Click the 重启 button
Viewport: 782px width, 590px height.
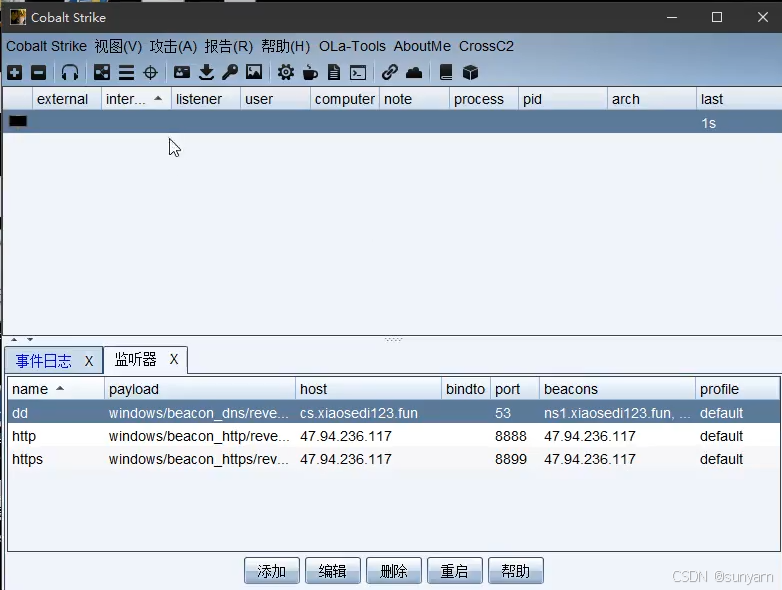[x=455, y=571]
